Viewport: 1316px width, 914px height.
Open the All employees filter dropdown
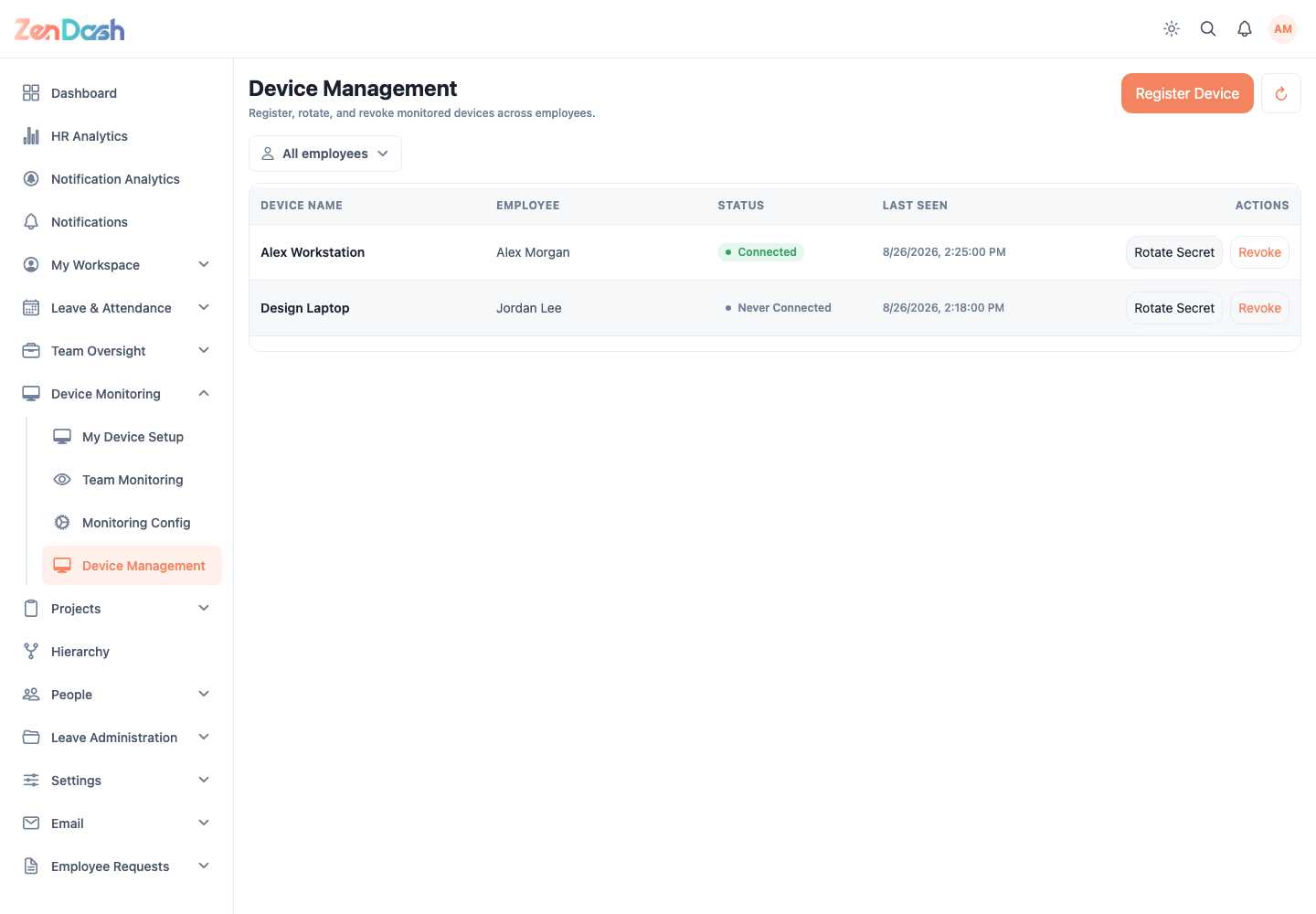[325, 154]
